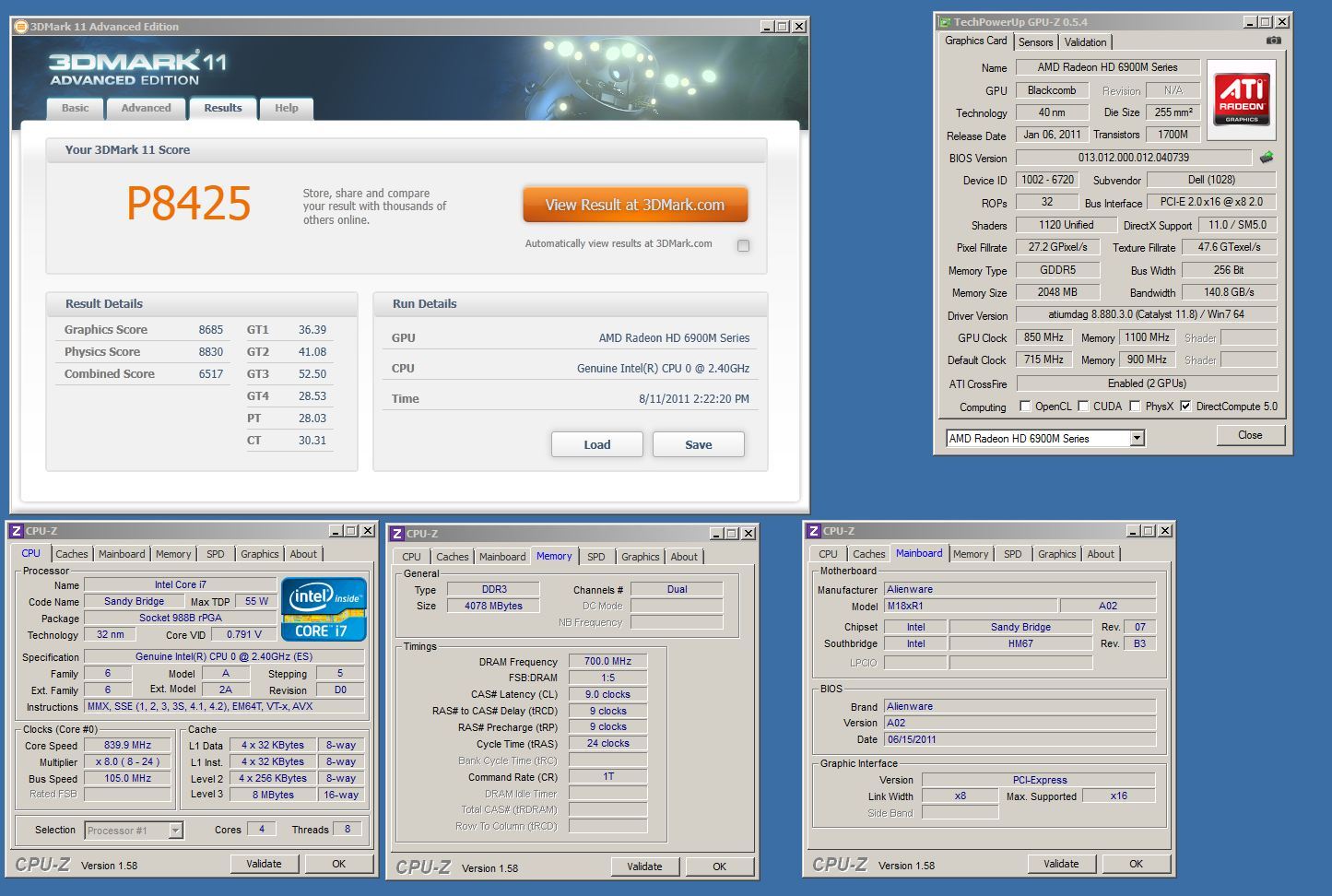Click the Time value 8/11/2011 2:22:20 PM
Image resolution: width=1332 pixels, height=896 pixels.
[694, 399]
